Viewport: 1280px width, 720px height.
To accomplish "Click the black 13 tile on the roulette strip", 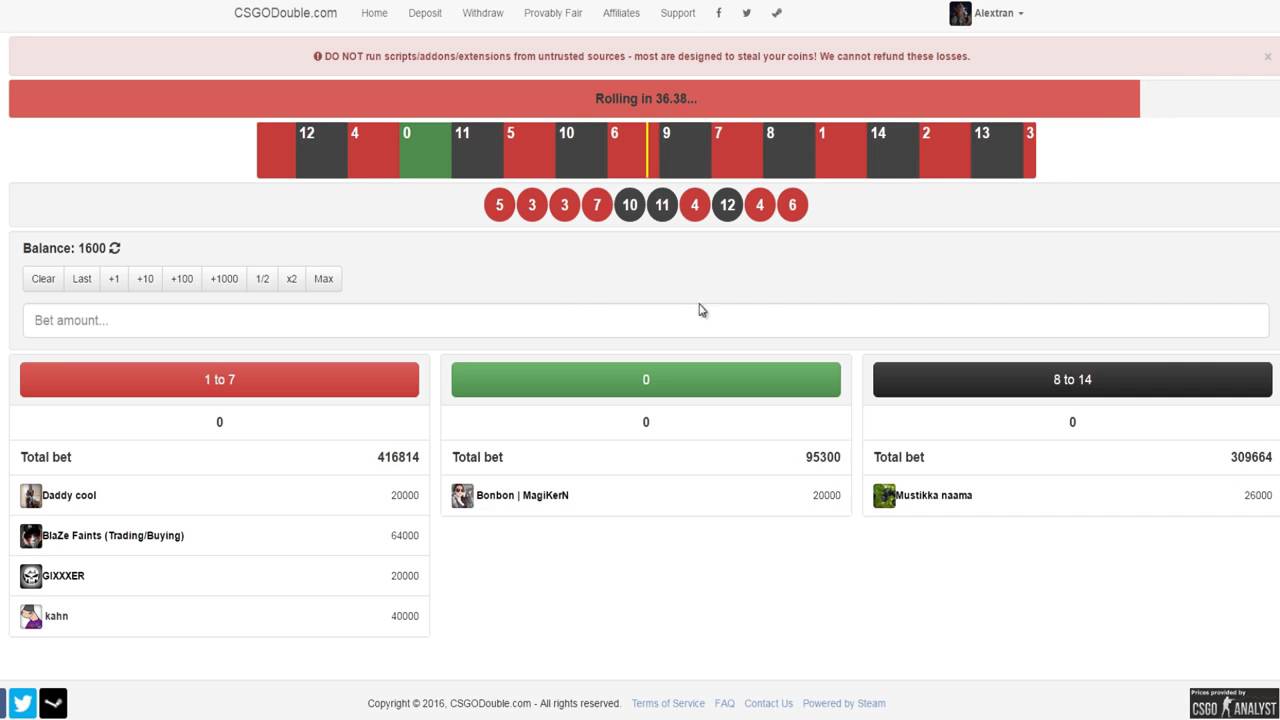I will point(997,150).
